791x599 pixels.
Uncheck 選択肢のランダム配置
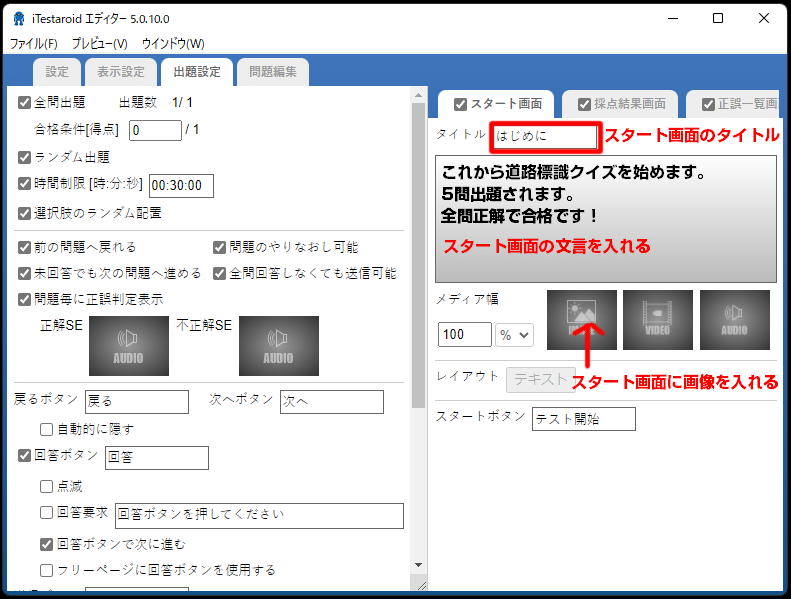(x=24, y=213)
